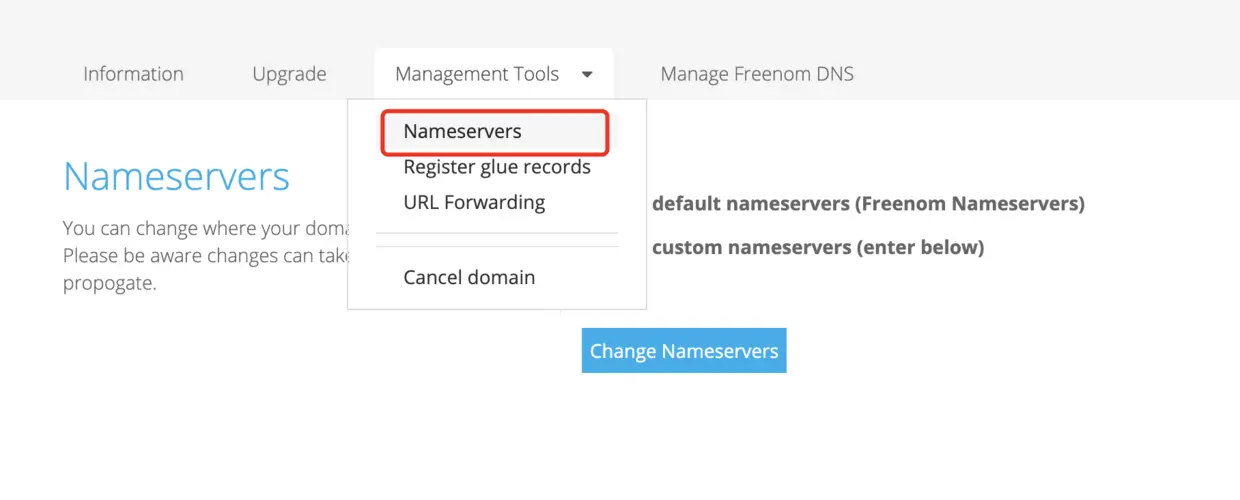Choose custom nameservers (enter below) option

818,247
